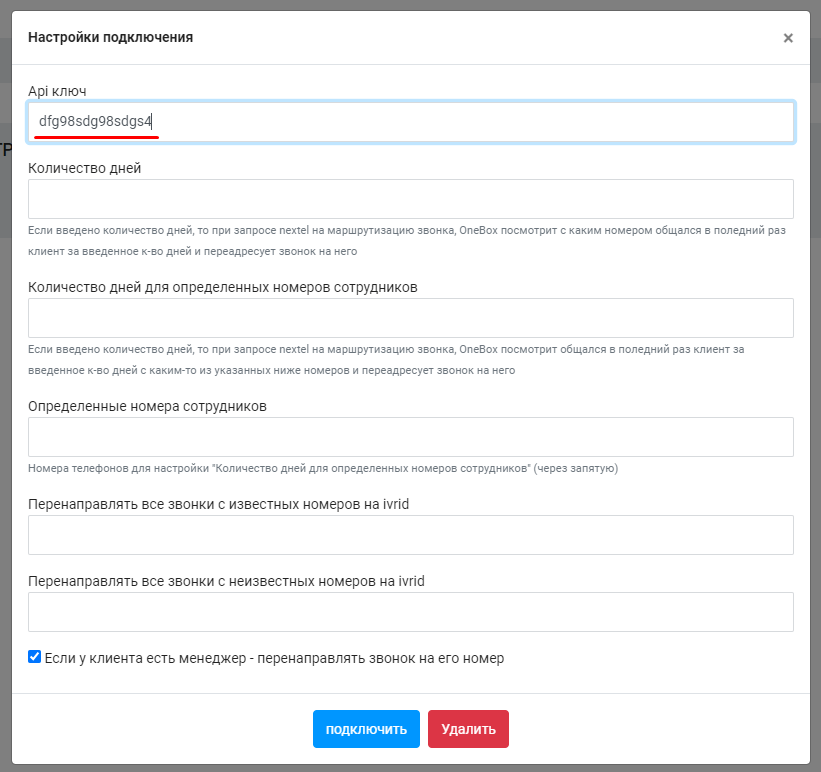The height and width of the screenshot is (772, 821).
Task: Click help text under the Количество дней field
Action: pos(407,240)
